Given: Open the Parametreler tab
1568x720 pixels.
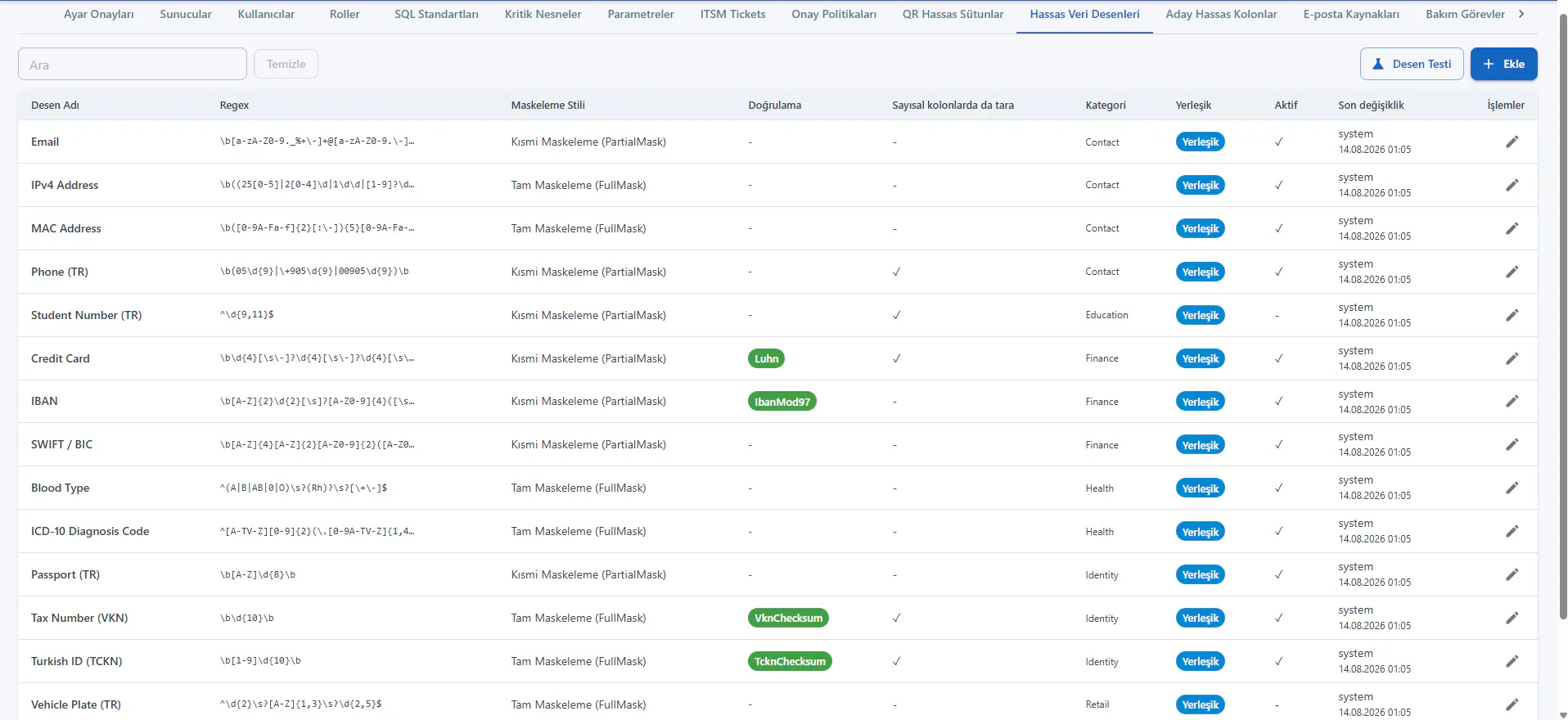Looking at the screenshot, I should pos(641,14).
